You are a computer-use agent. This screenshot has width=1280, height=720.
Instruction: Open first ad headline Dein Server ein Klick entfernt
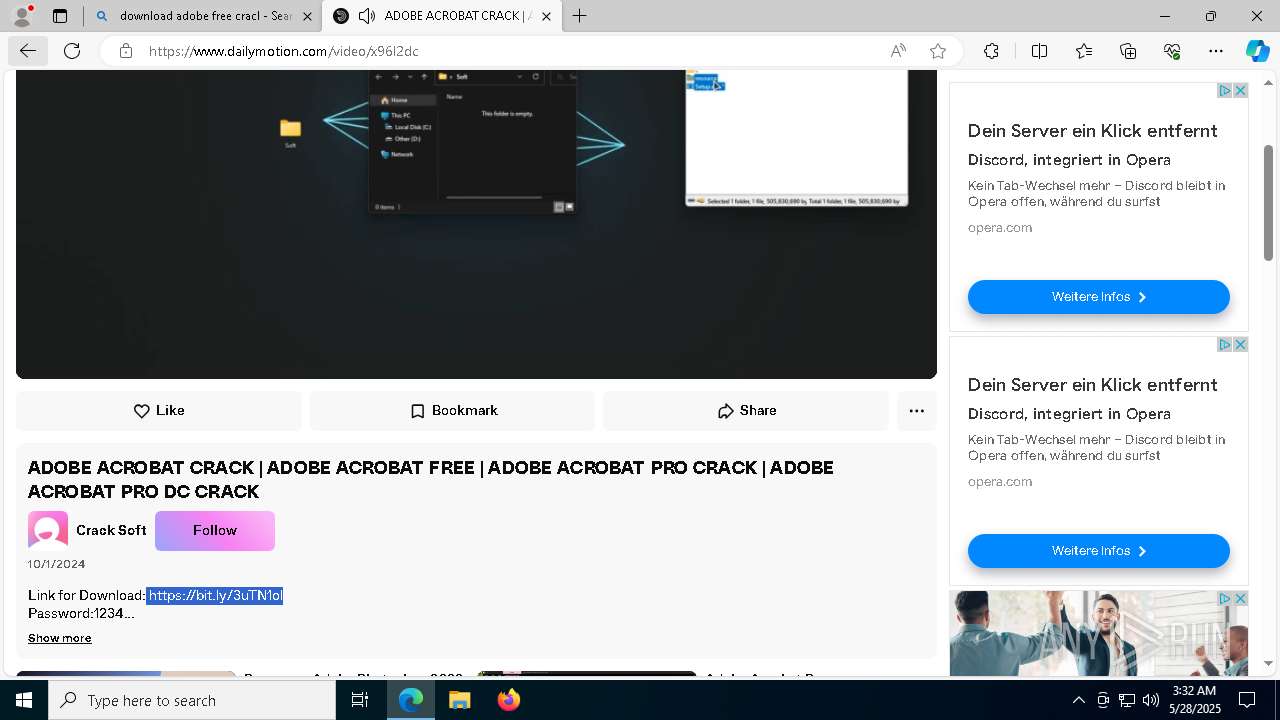point(1092,131)
